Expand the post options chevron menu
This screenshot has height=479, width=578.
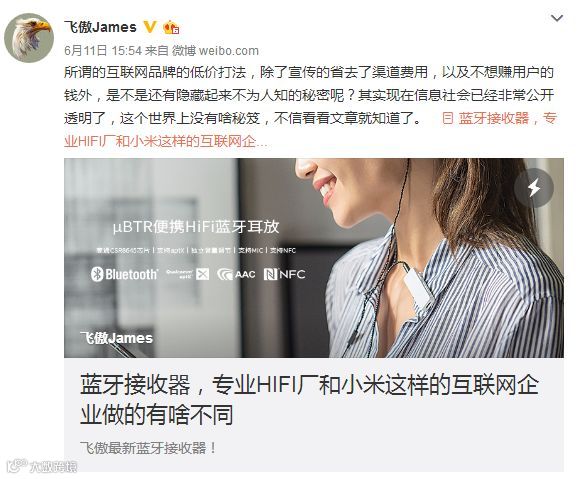pos(557,18)
